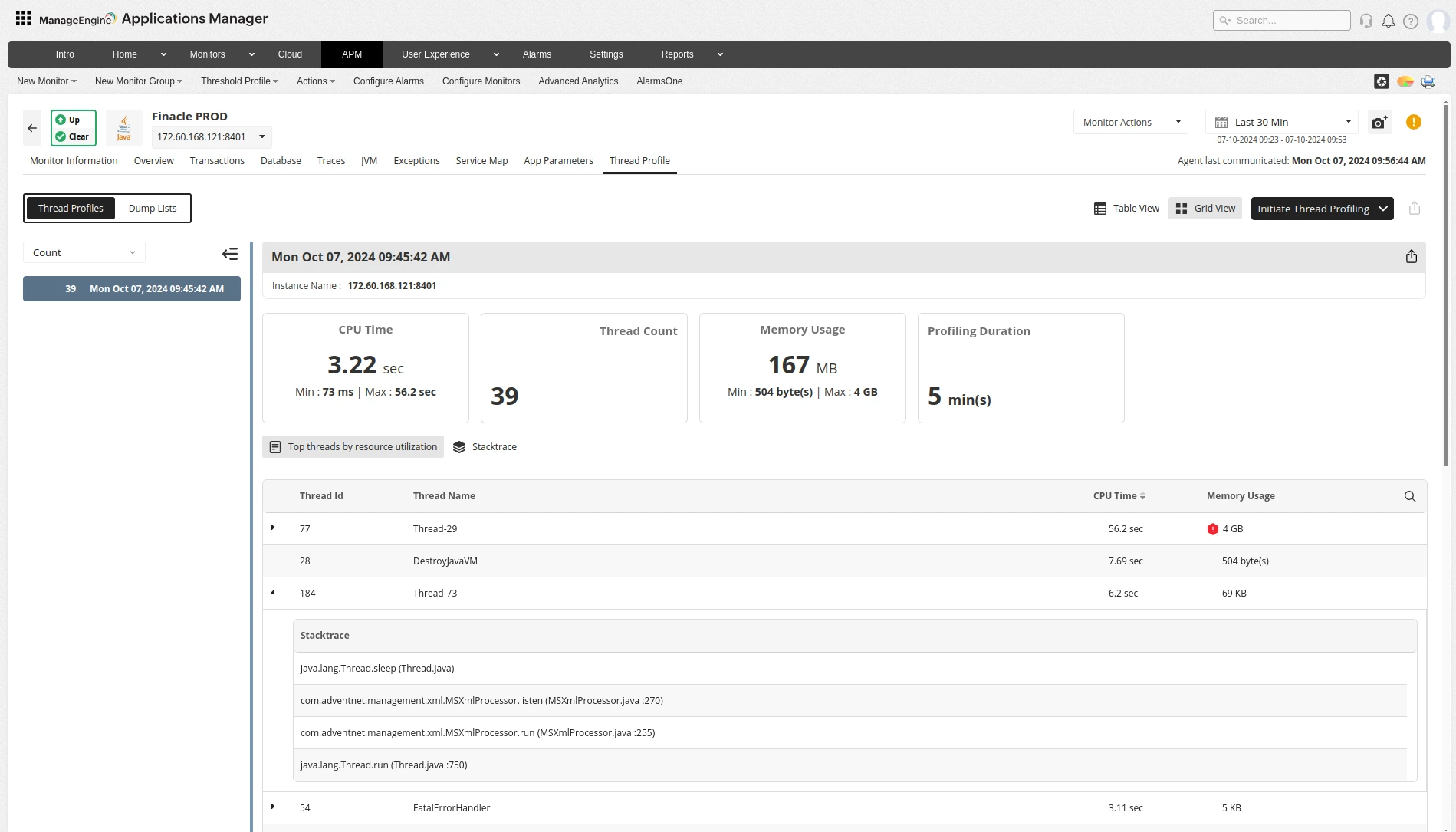Switch to Table View

(1126, 208)
